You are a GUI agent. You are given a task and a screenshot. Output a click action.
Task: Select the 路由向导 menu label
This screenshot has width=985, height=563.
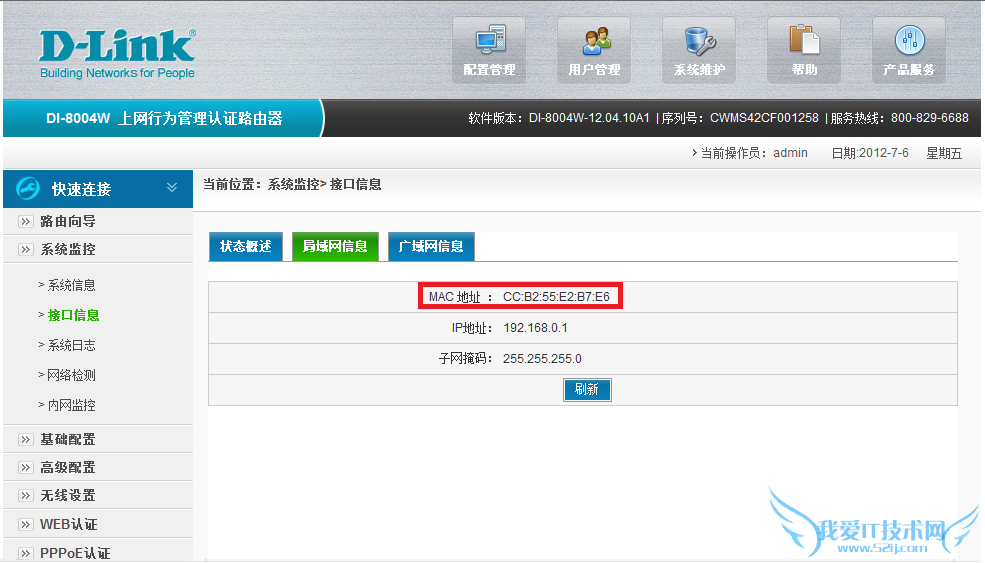coord(68,221)
